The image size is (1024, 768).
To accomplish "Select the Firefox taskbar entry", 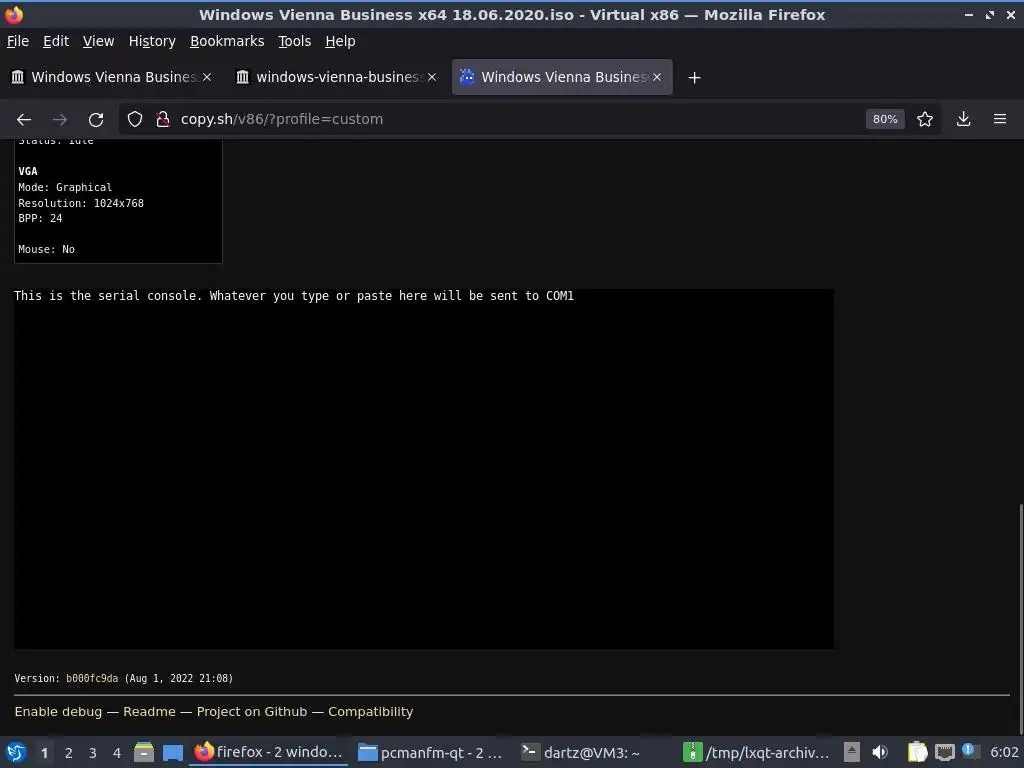I will [x=269, y=753].
